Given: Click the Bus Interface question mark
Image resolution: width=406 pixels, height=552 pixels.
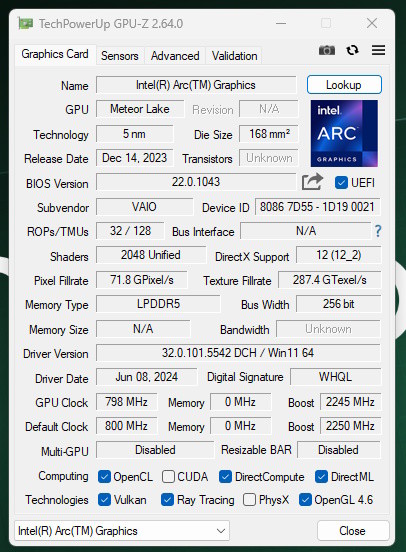Looking at the screenshot, I should [378, 231].
